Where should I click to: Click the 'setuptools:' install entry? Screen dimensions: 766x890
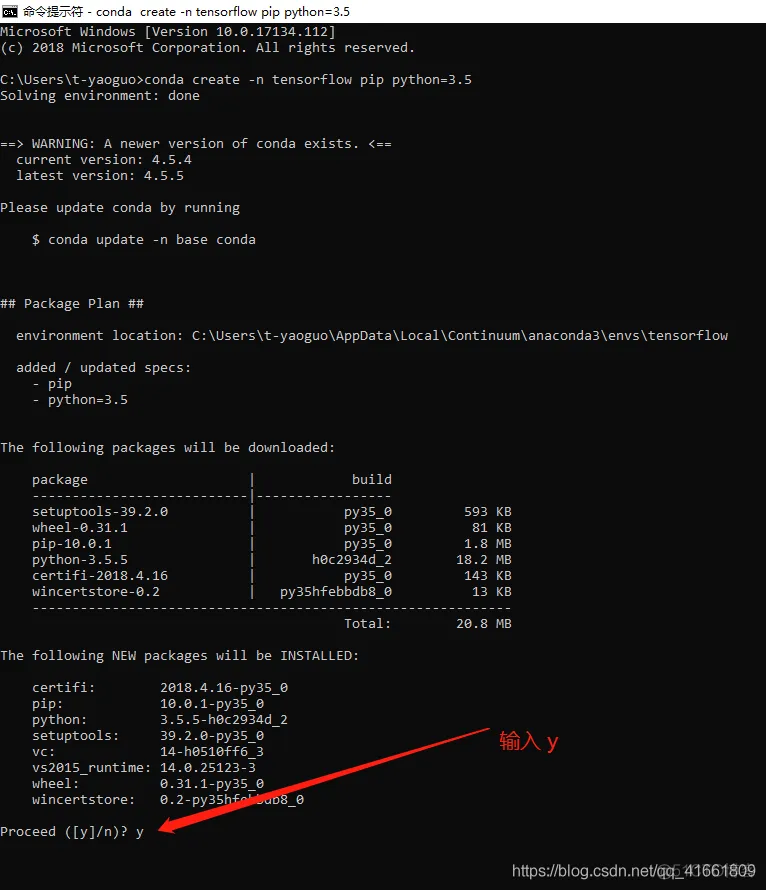click(76, 736)
